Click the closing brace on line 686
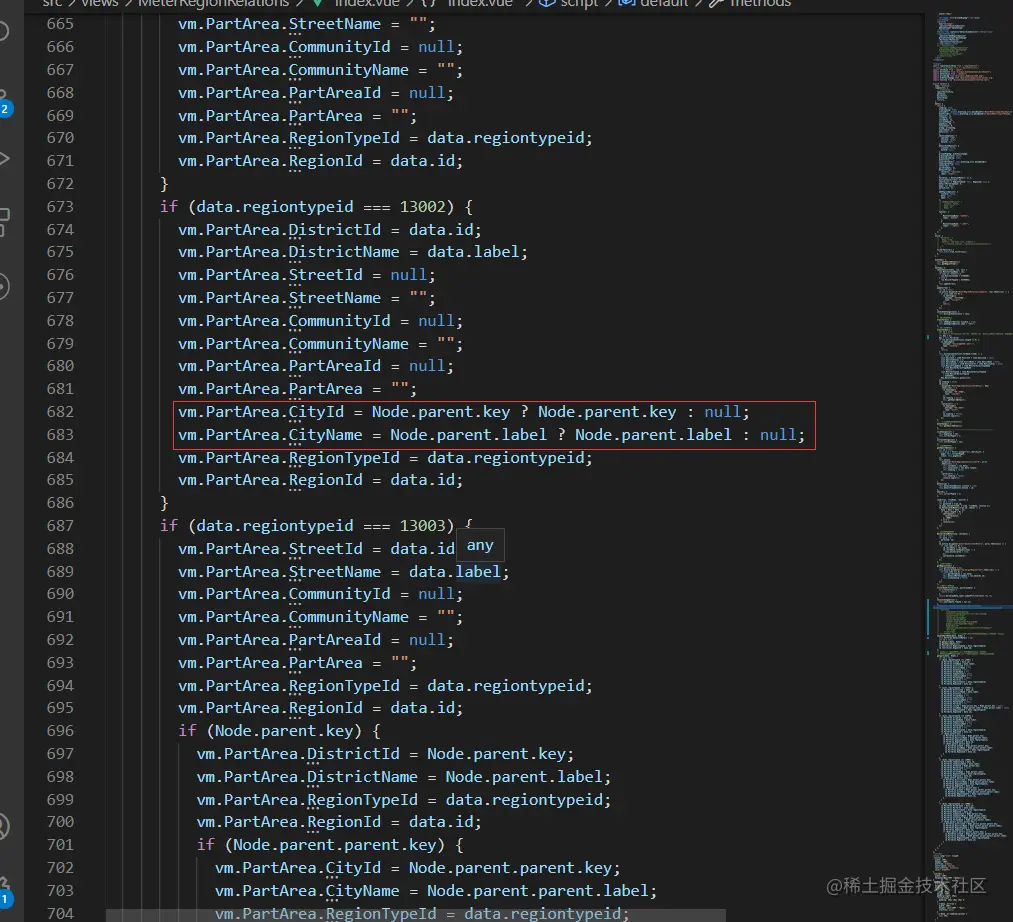Screen dimensions: 1013x922 click(x=164, y=503)
